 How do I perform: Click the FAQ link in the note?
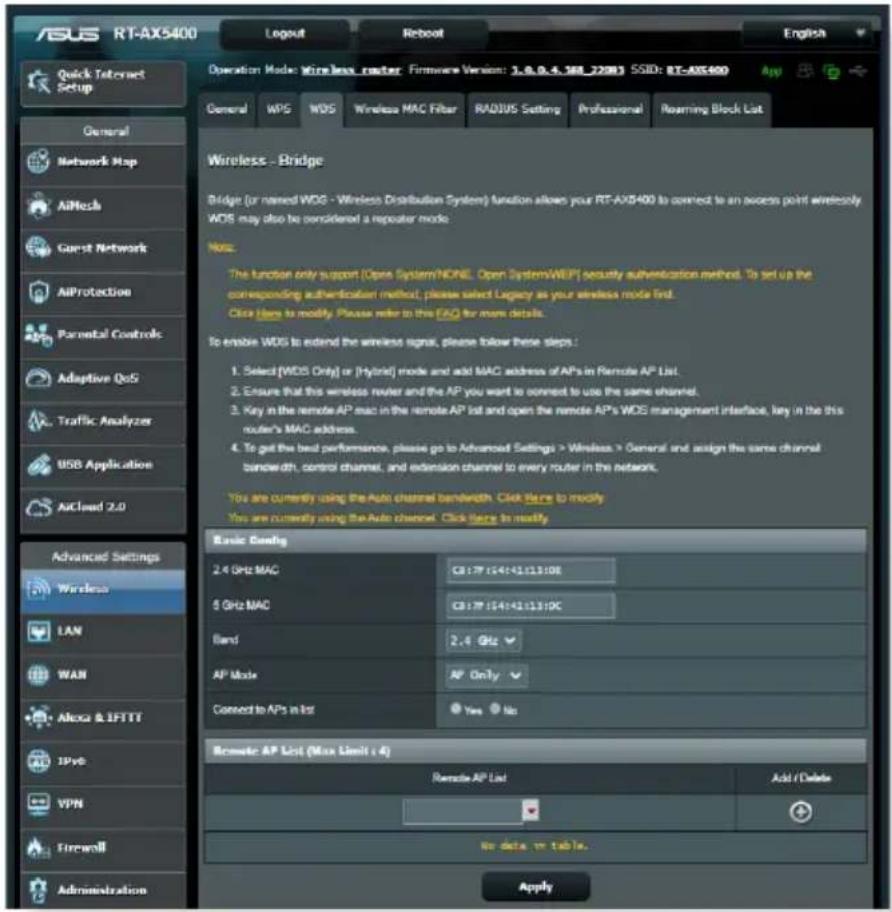click(448, 314)
